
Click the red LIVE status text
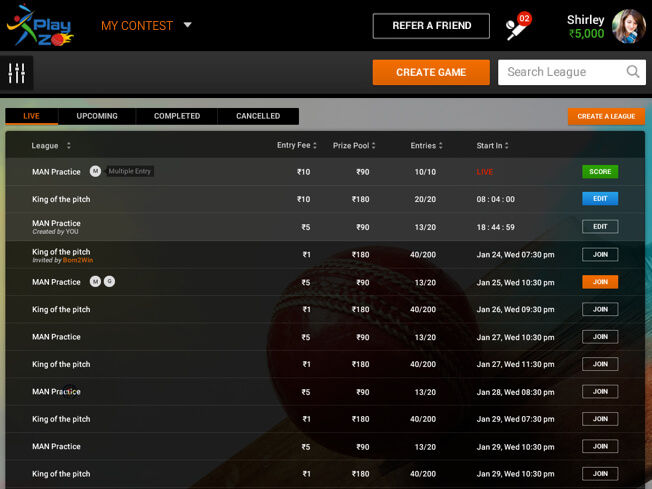[x=484, y=172]
